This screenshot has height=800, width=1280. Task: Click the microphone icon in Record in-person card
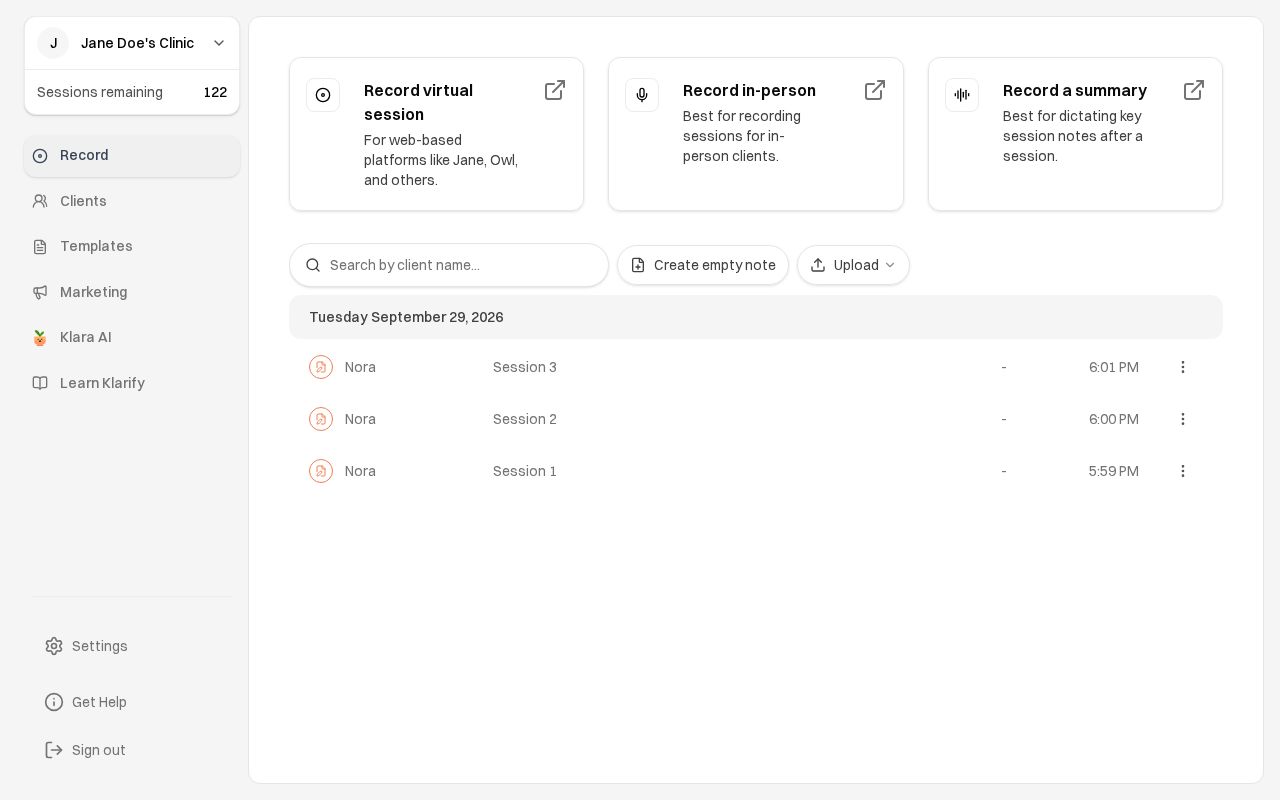tap(642, 95)
